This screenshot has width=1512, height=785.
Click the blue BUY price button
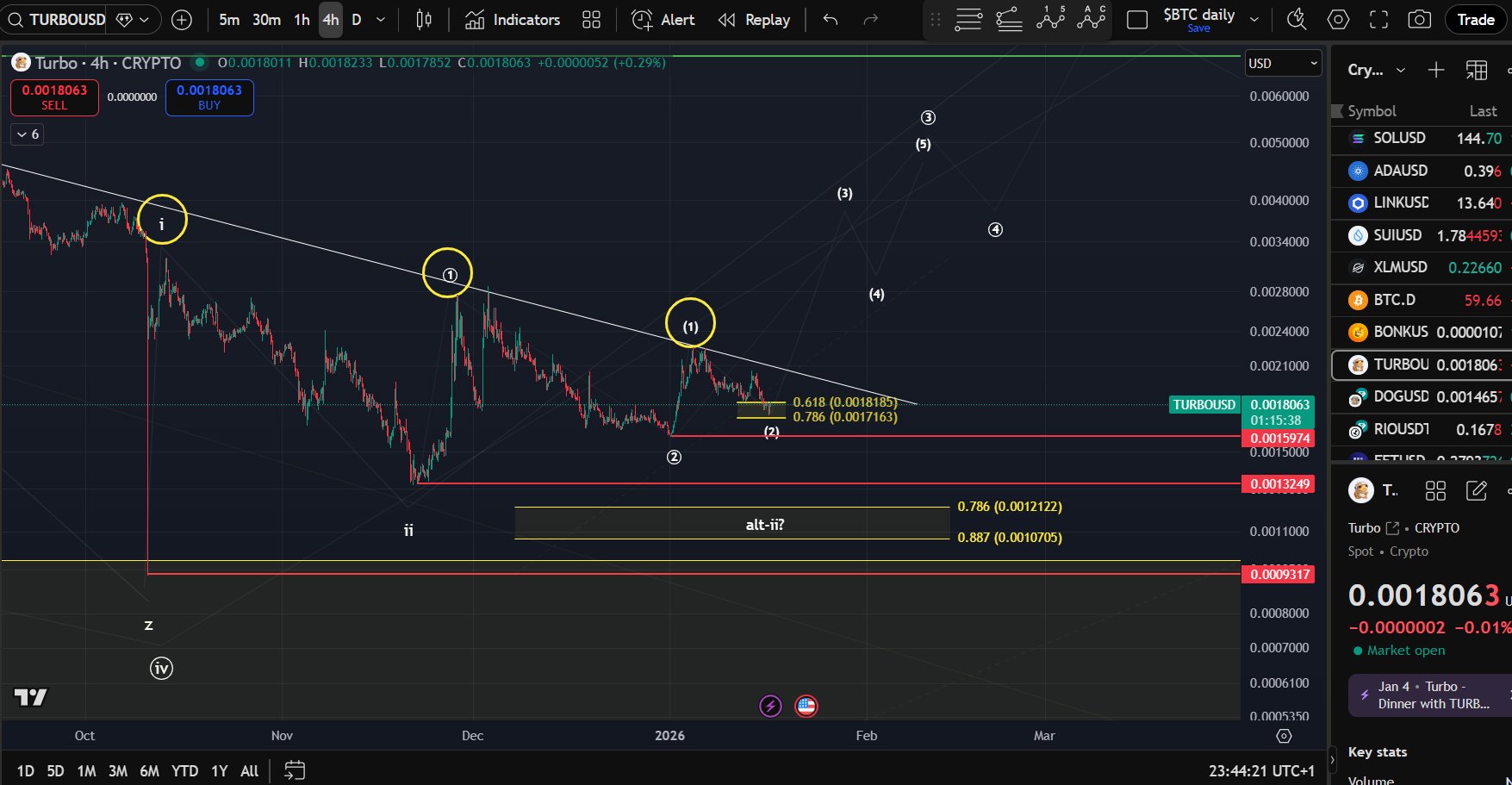(x=209, y=97)
